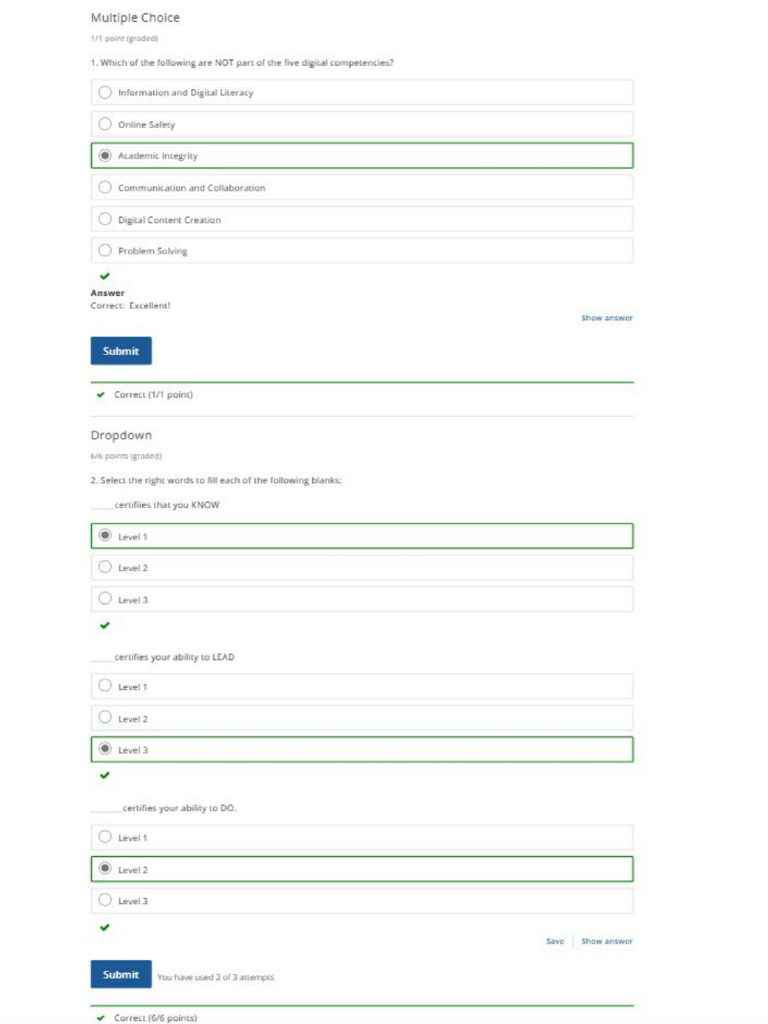768x1024 pixels.
Task: Select the Academic Integrity answer
Action: (105, 156)
